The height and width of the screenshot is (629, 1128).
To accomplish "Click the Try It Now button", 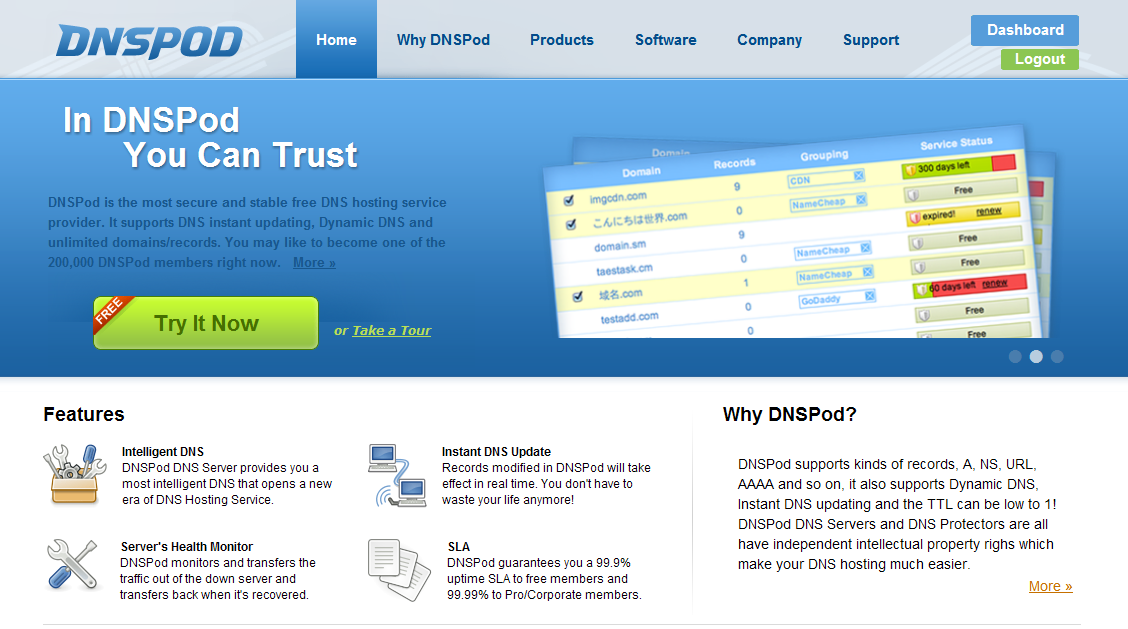I will coord(206,323).
